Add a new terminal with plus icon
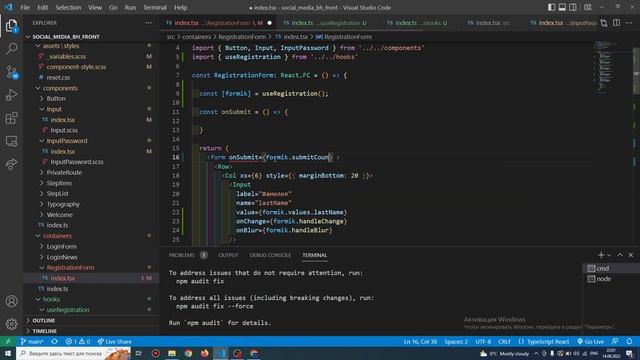 click(600, 255)
